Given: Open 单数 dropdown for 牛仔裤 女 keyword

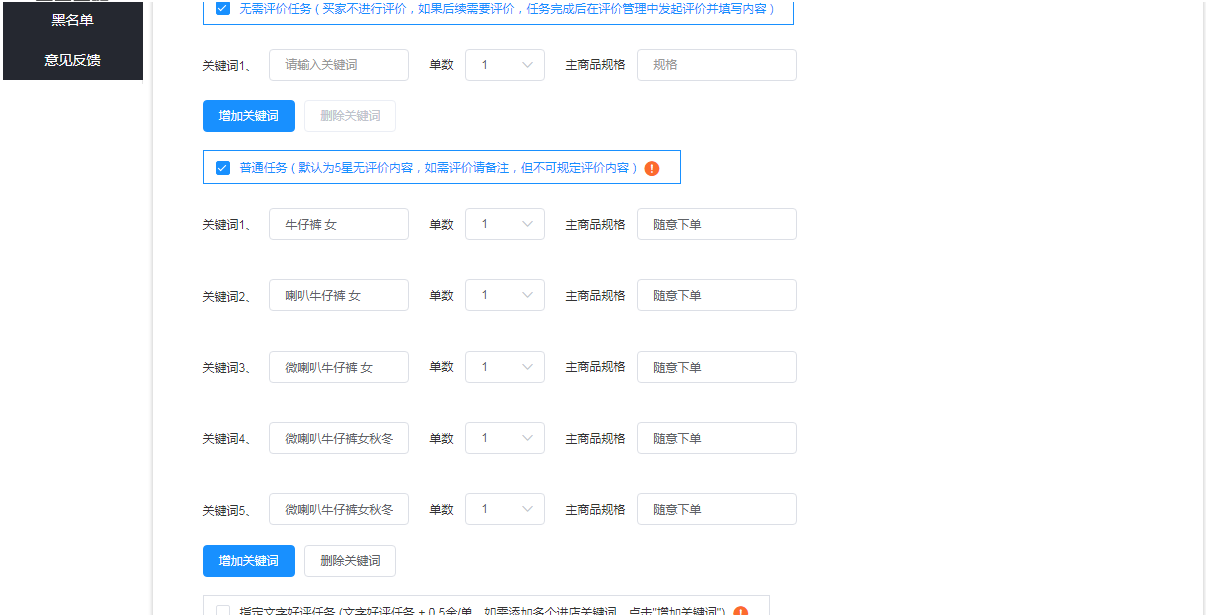Looking at the screenshot, I should 505,224.
